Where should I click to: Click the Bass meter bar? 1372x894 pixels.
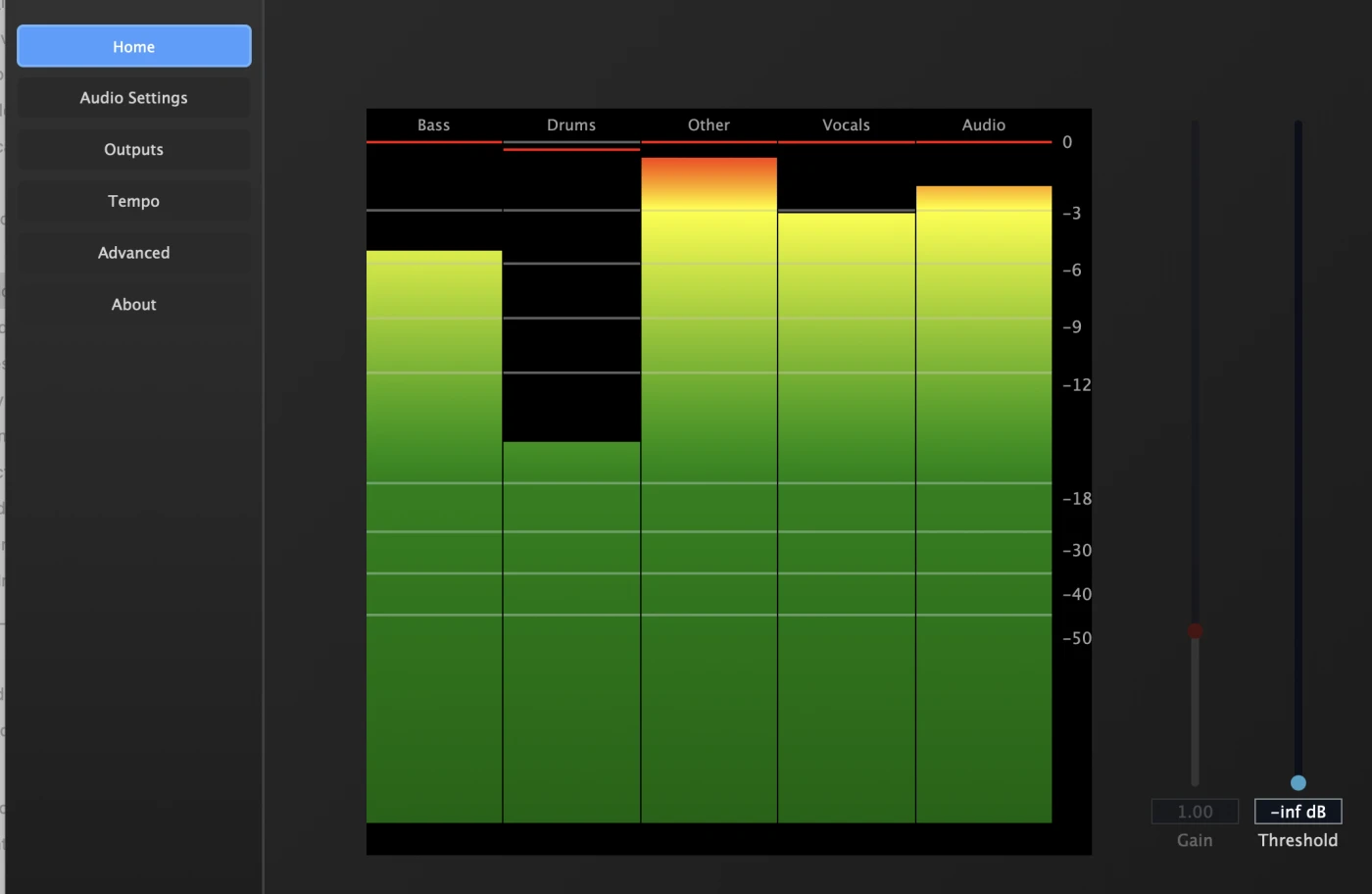coord(434,536)
